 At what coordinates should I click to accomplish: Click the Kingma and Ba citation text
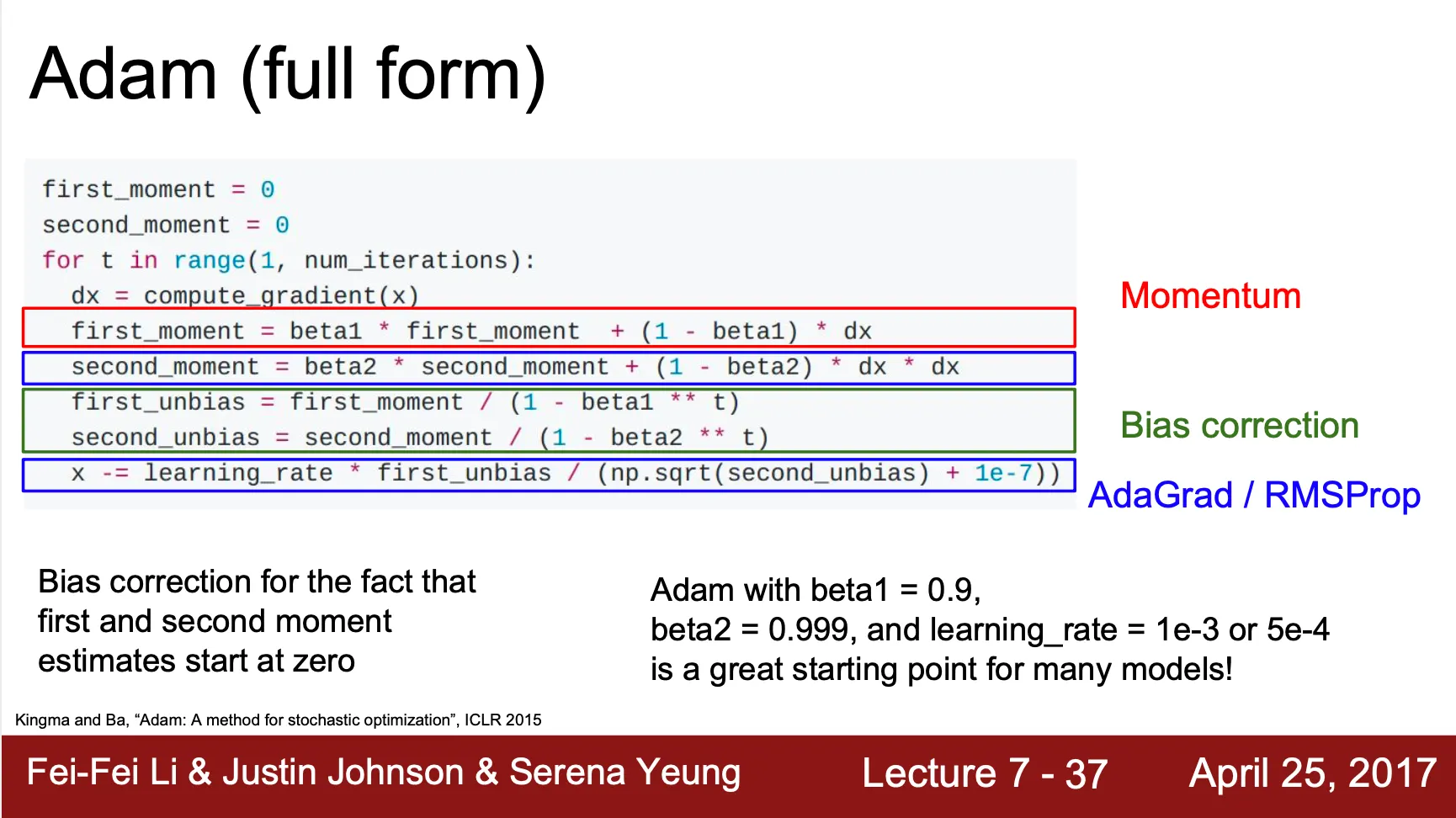click(279, 720)
